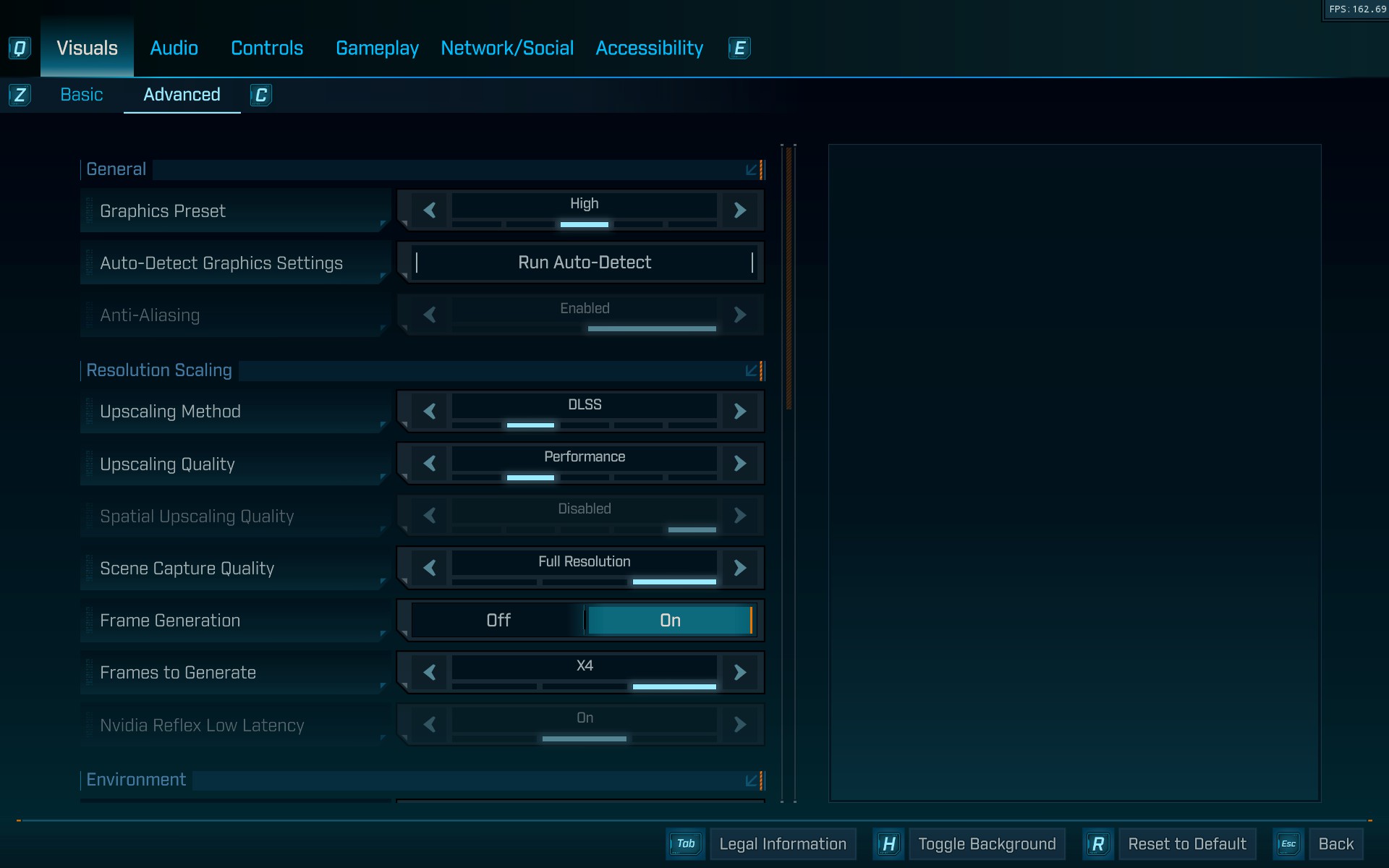
Task: Click Run Auto-Detect button
Action: 585,263
